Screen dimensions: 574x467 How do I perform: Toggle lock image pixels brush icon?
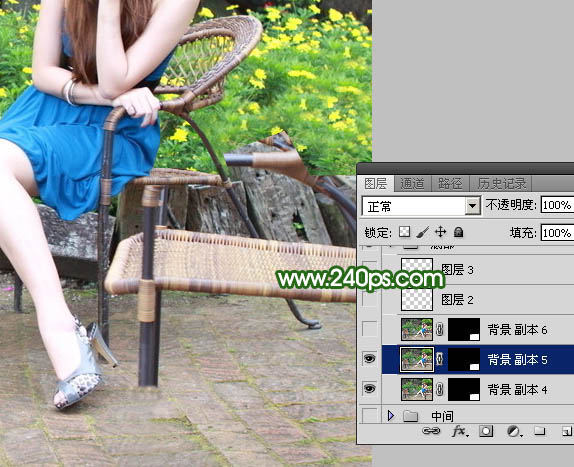coord(422,232)
